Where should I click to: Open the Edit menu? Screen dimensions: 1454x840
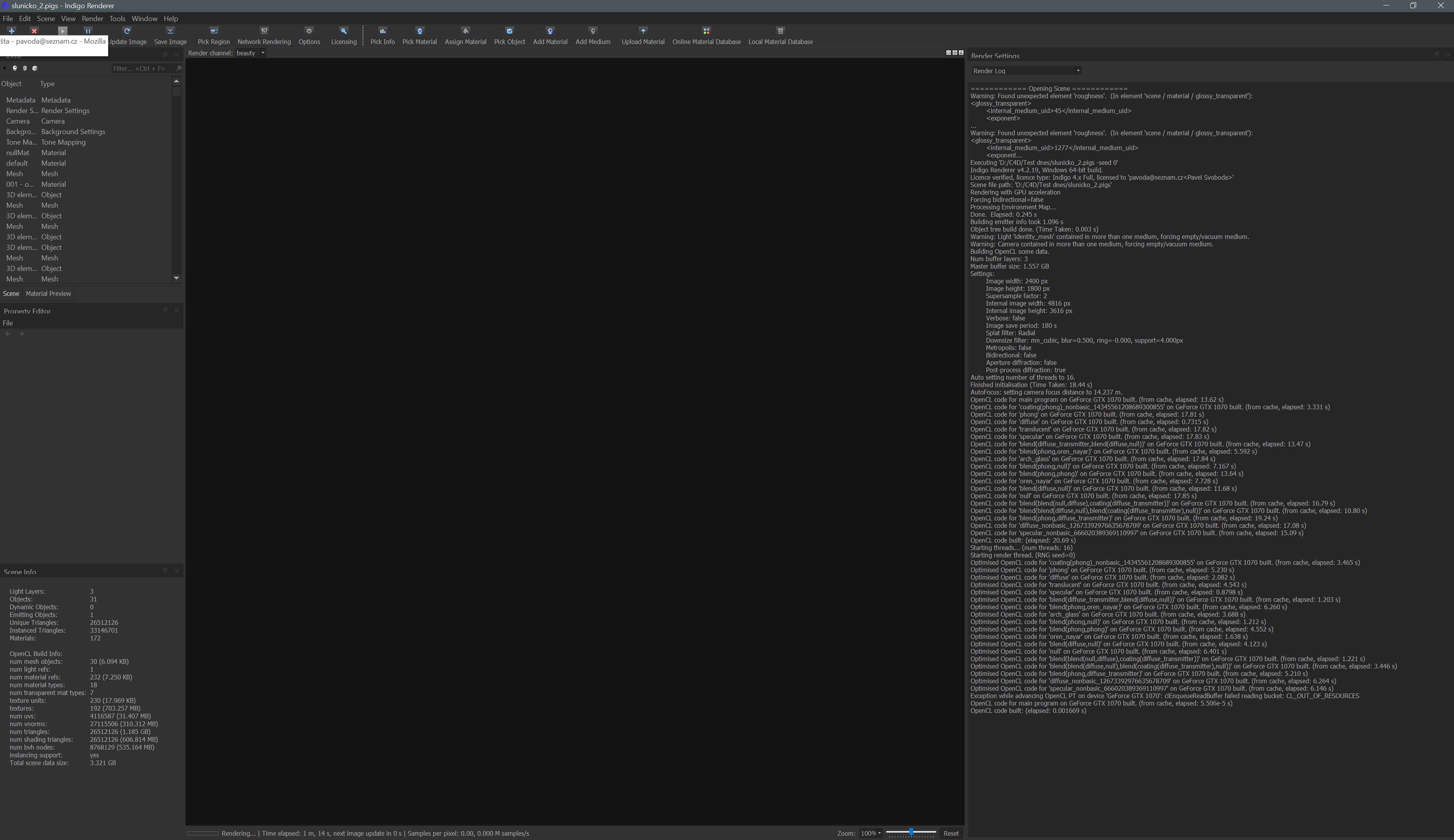[x=25, y=18]
